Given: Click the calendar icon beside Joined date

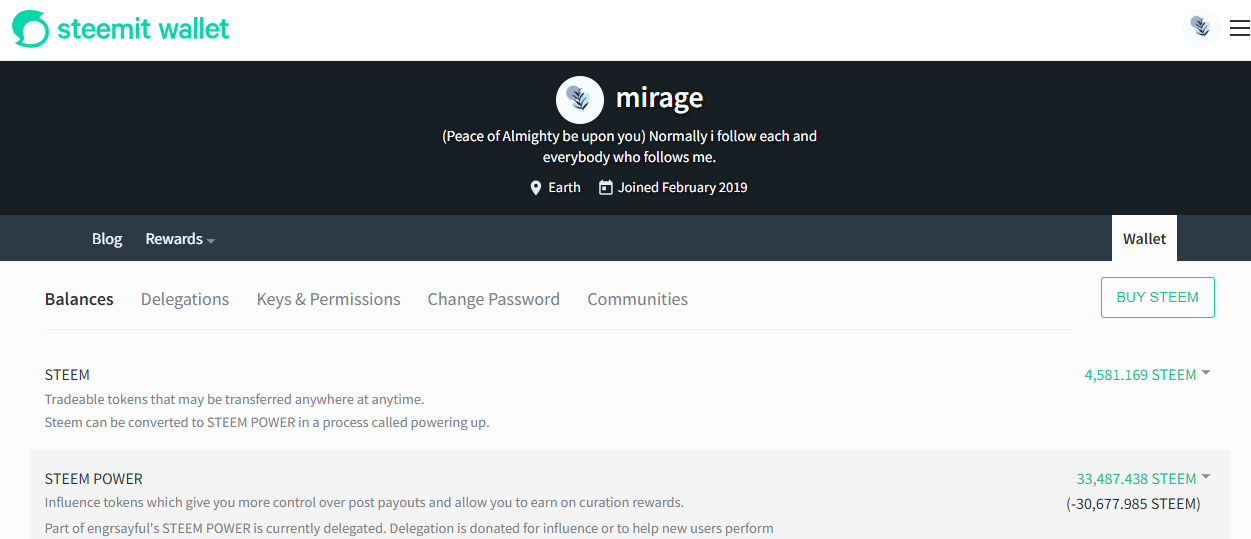Looking at the screenshot, I should [x=605, y=187].
